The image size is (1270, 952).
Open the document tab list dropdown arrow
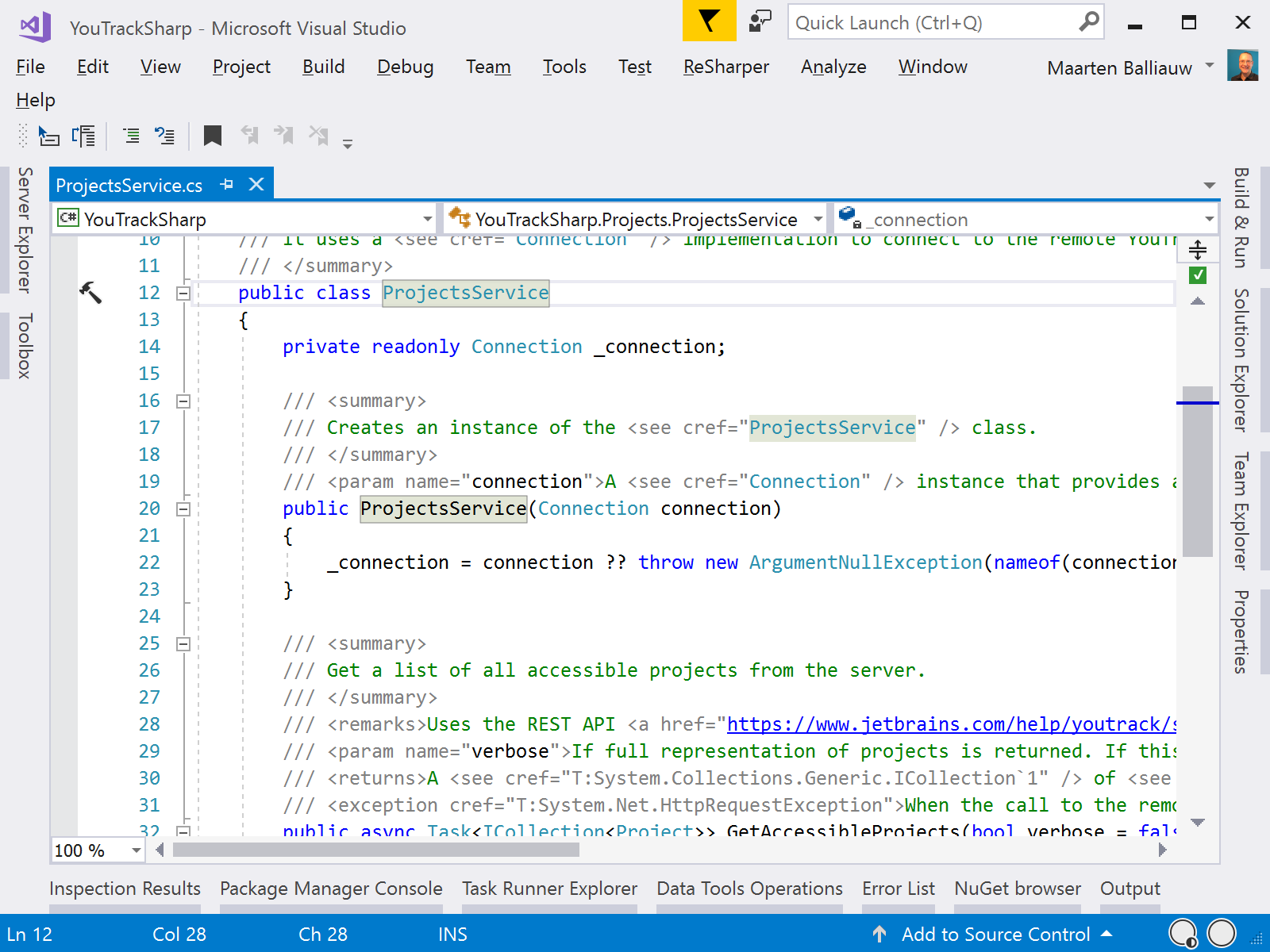(1209, 186)
